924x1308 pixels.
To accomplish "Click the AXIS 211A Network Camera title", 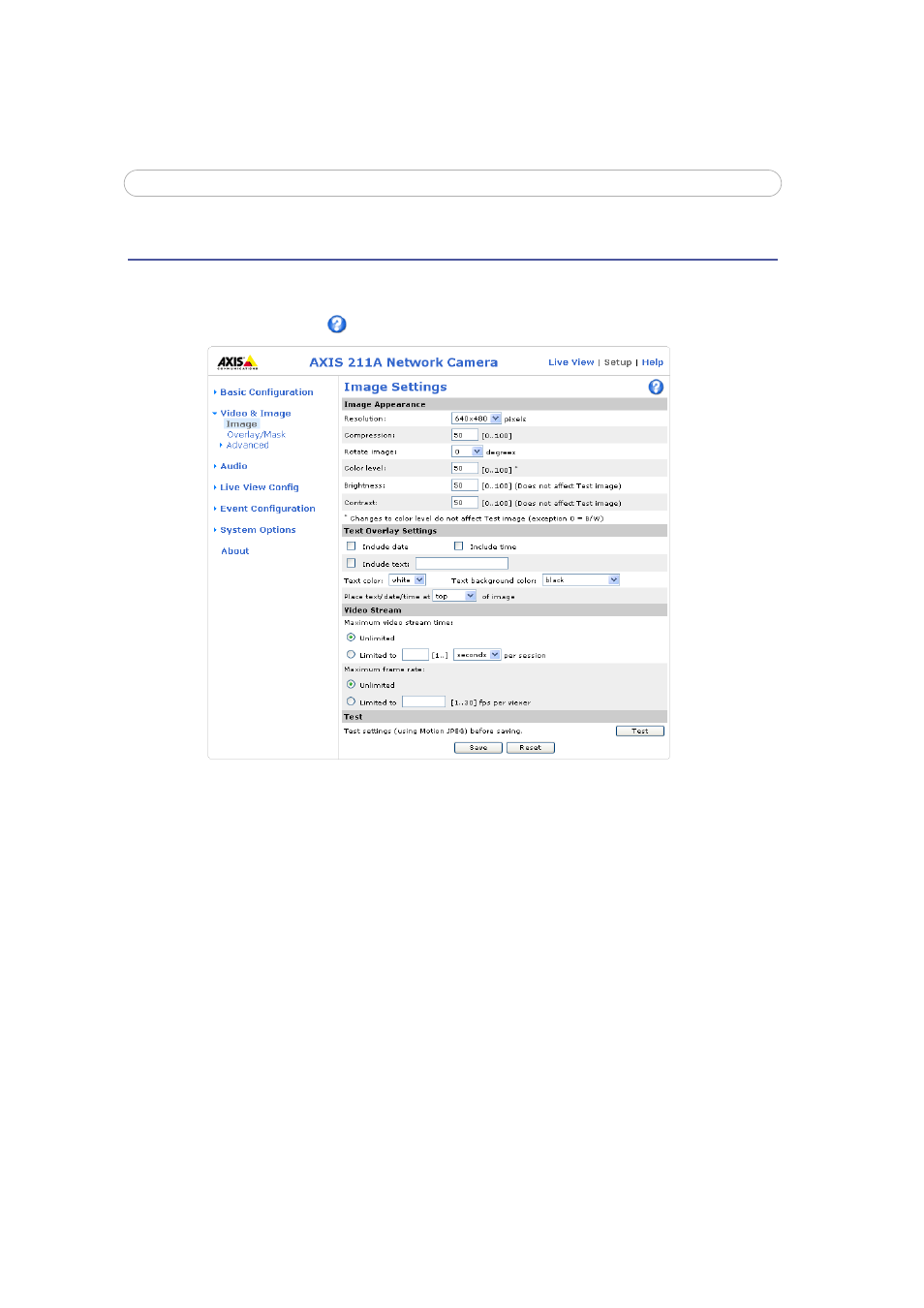I will [404, 362].
